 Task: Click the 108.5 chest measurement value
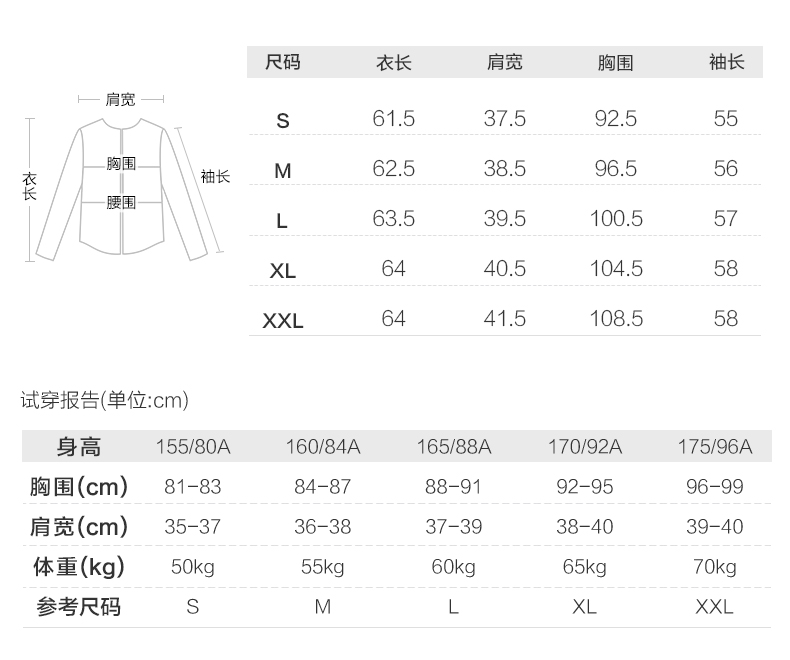pyautogui.click(x=616, y=319)
